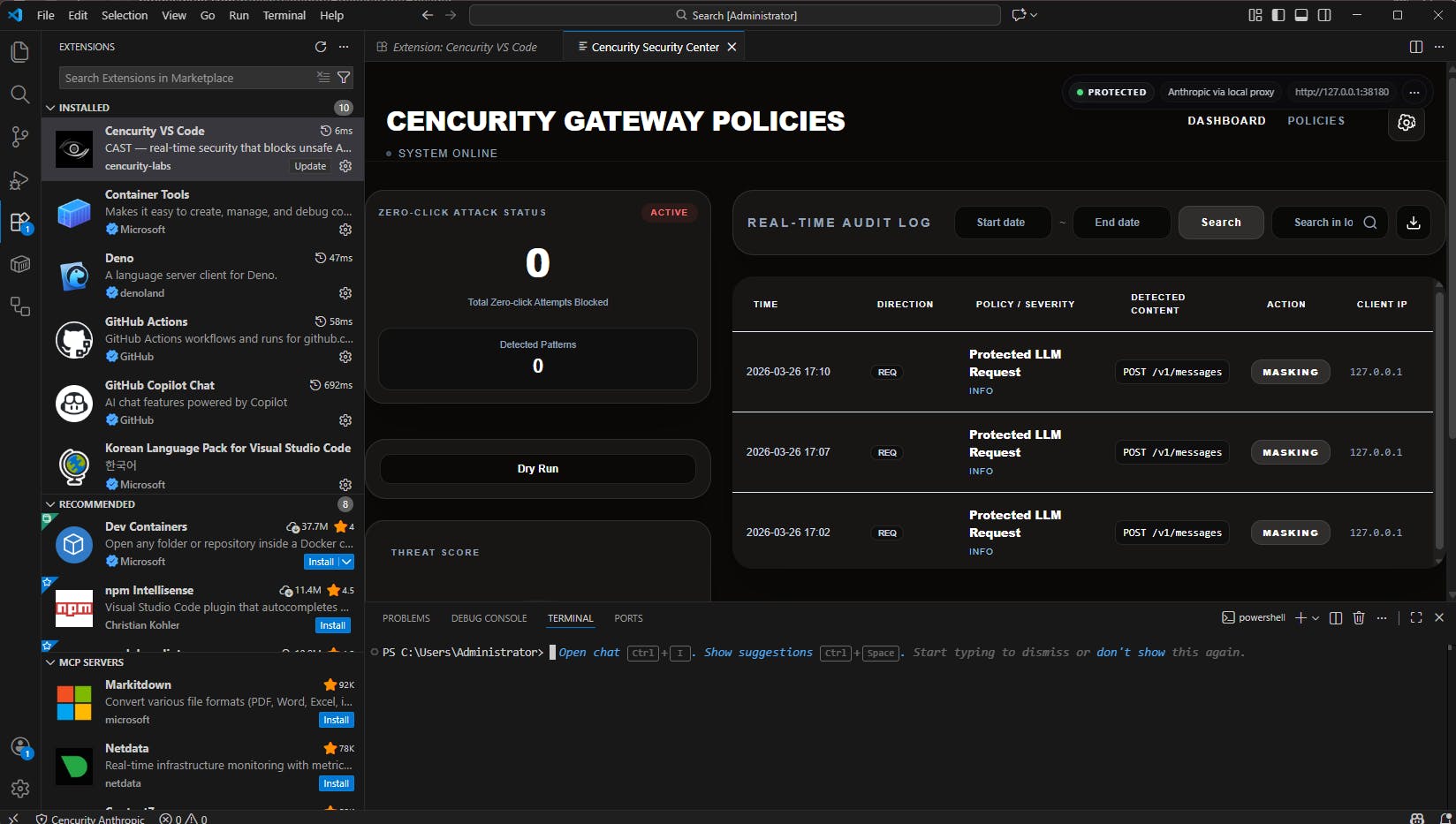Open the Containers view icon
Viewport: 1456px width, 824px height.
(x=19, y=264)
